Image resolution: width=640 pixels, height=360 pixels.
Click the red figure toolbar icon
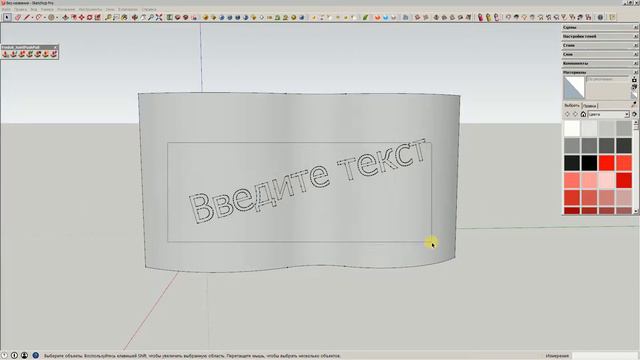tap(481, 17)
